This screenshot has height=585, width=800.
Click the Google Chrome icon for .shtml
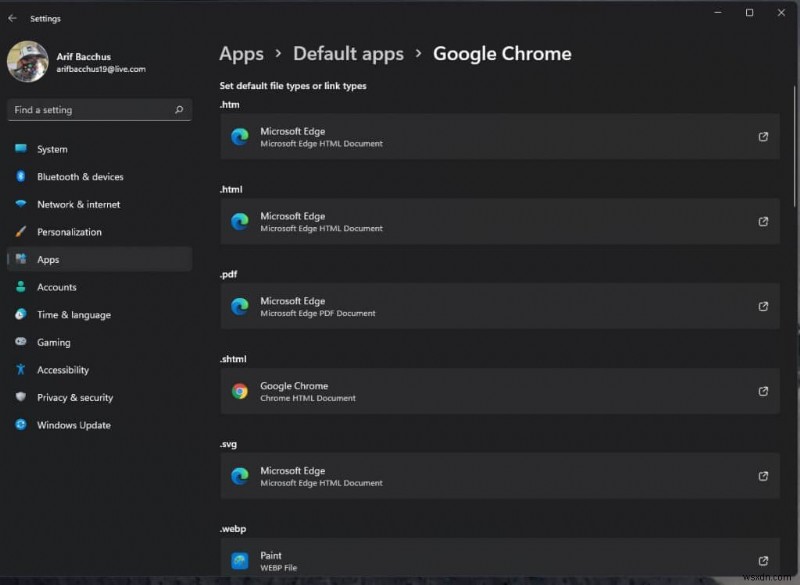pyautogui.click(x=240, y=391)
